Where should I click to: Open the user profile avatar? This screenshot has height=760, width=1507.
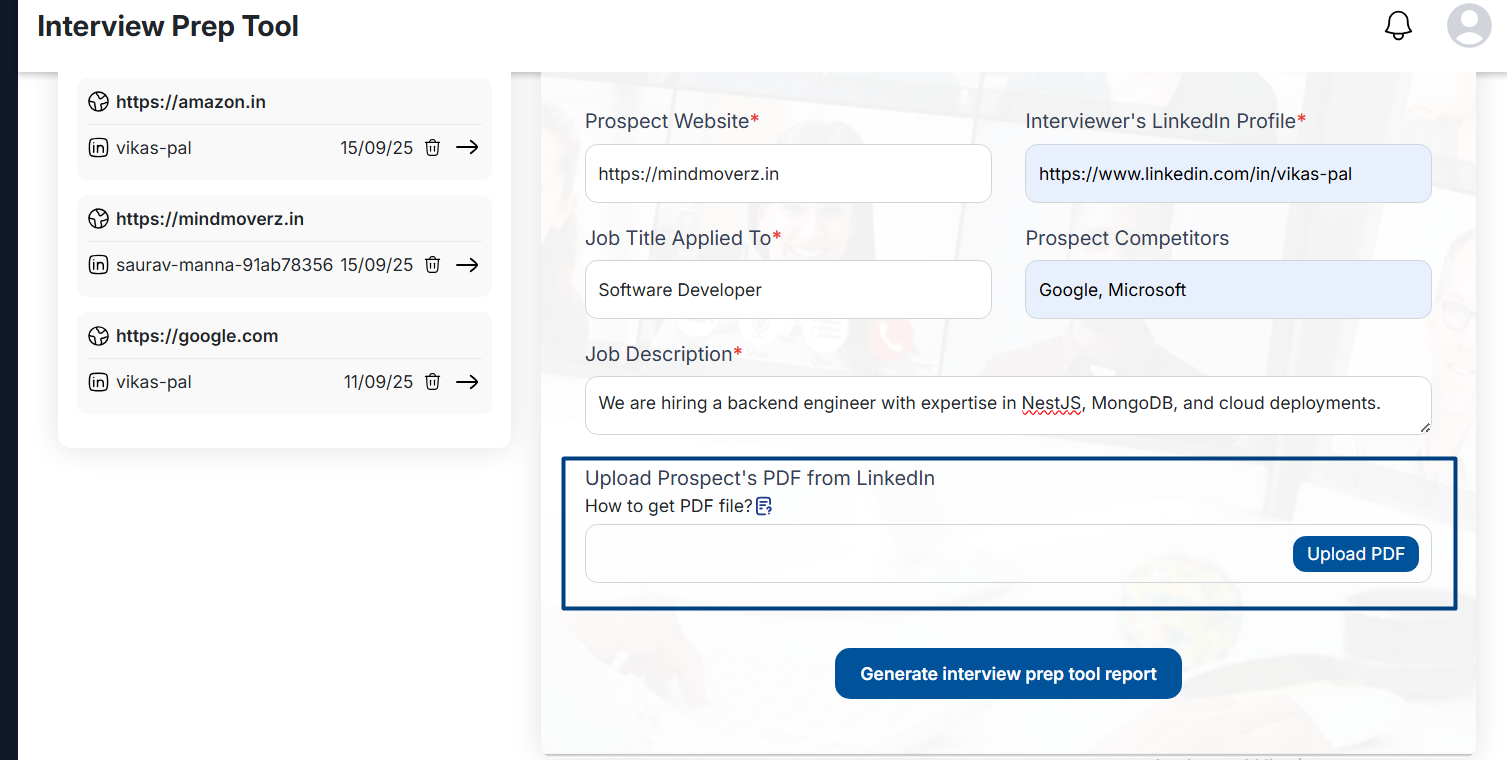tap(1469, 26)
